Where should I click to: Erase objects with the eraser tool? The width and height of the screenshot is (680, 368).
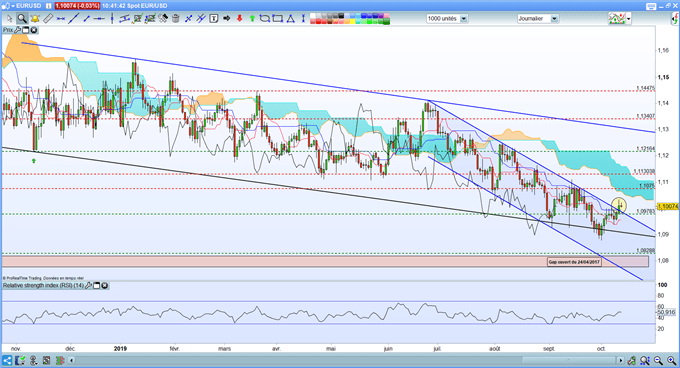tap(163, 19)
